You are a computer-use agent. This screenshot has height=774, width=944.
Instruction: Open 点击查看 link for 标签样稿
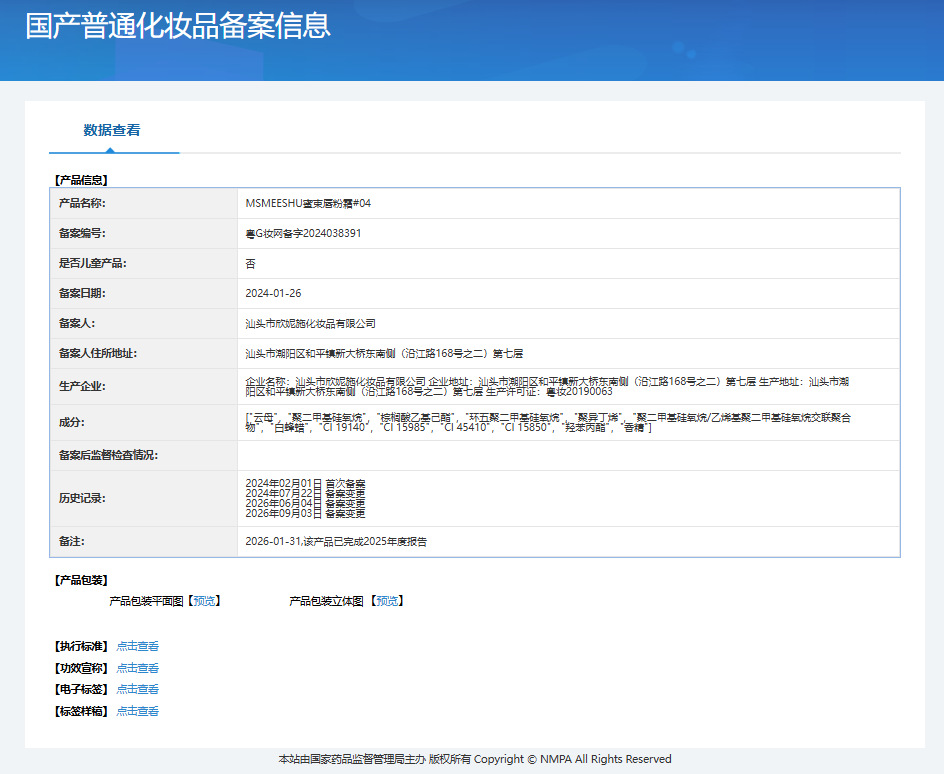point(138,711)
